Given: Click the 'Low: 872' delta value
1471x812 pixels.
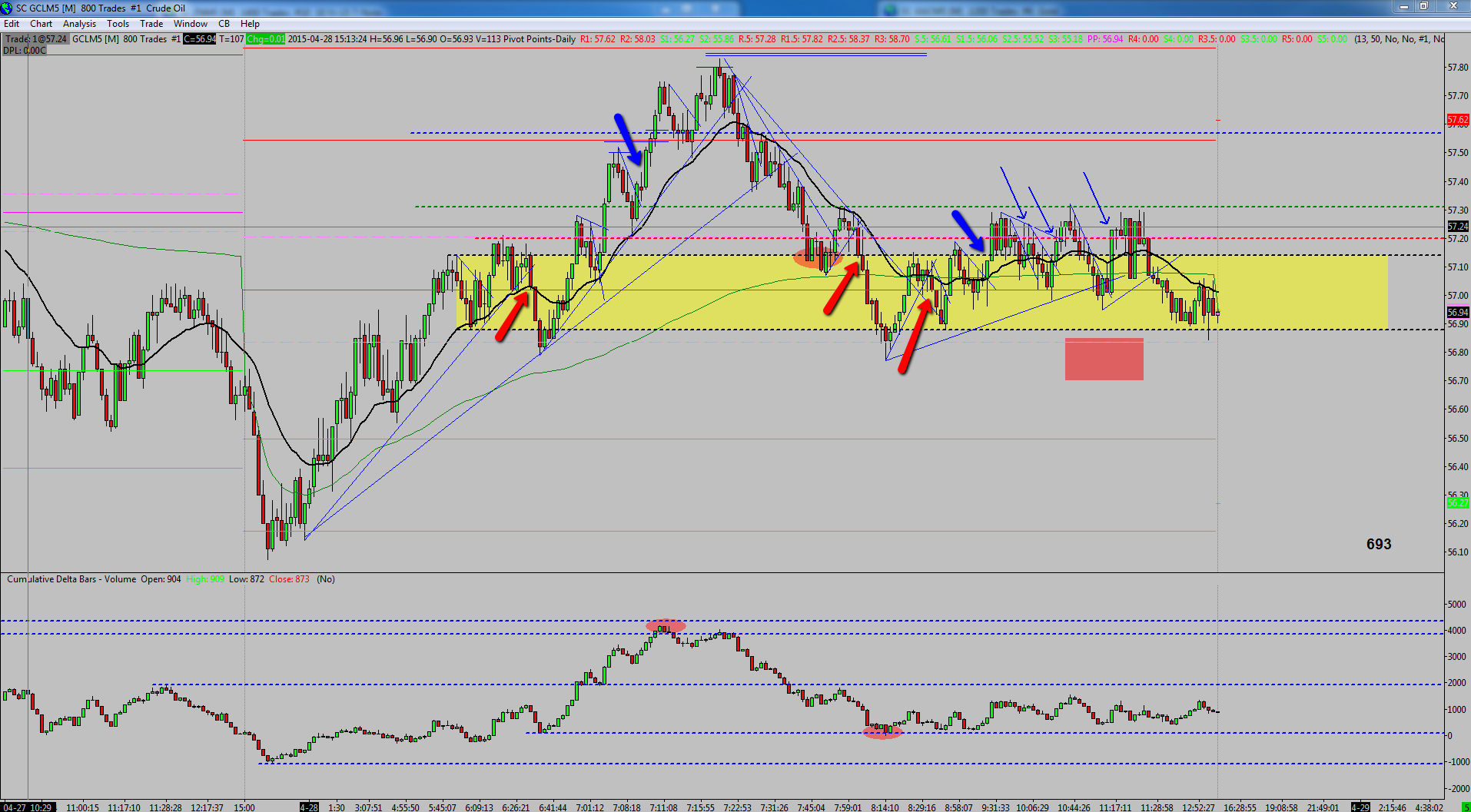Looking at the screenshot, I should tap(247, 579).
